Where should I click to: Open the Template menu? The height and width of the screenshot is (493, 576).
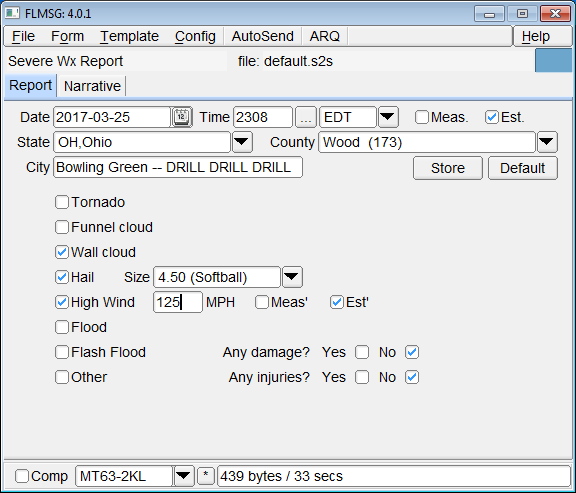[129, 36]
